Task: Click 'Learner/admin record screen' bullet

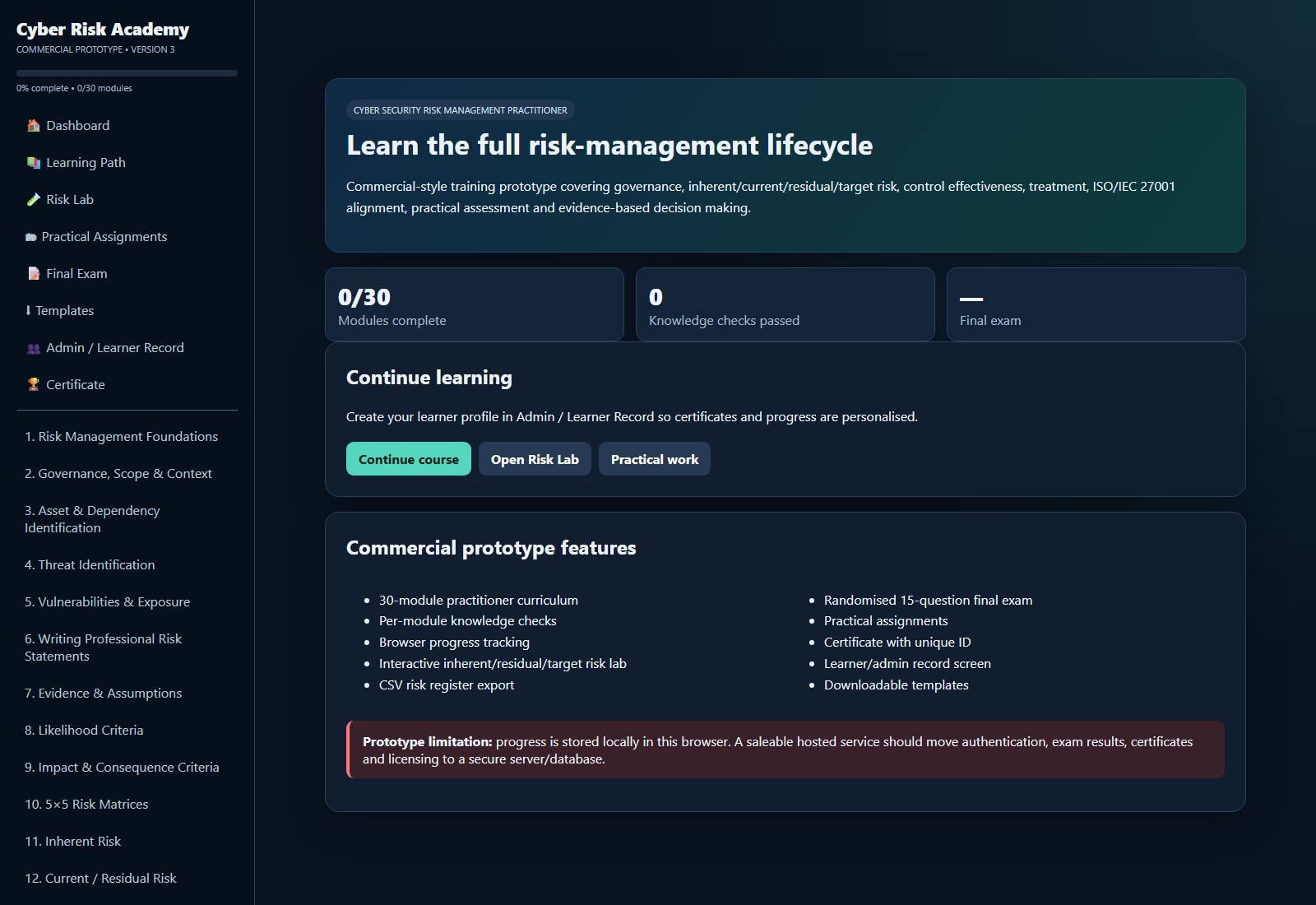Action: pos(907,664)
